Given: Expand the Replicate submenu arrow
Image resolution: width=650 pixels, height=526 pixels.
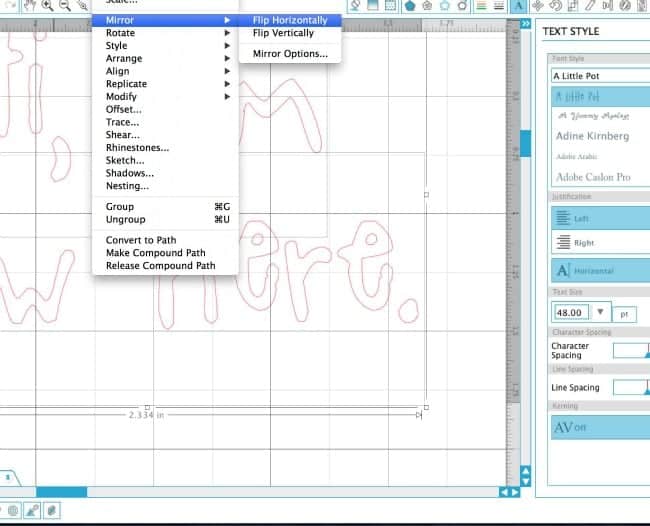Looking at the screenshot, I should coord(227,84).
